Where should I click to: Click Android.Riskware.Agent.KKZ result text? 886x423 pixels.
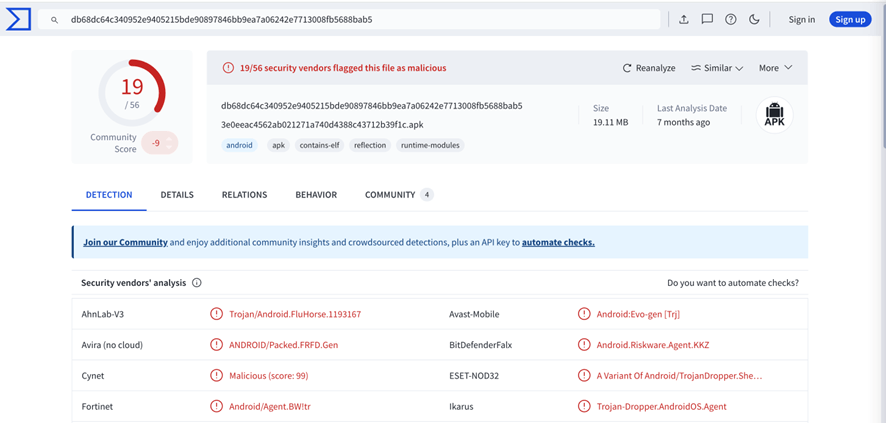653,344
